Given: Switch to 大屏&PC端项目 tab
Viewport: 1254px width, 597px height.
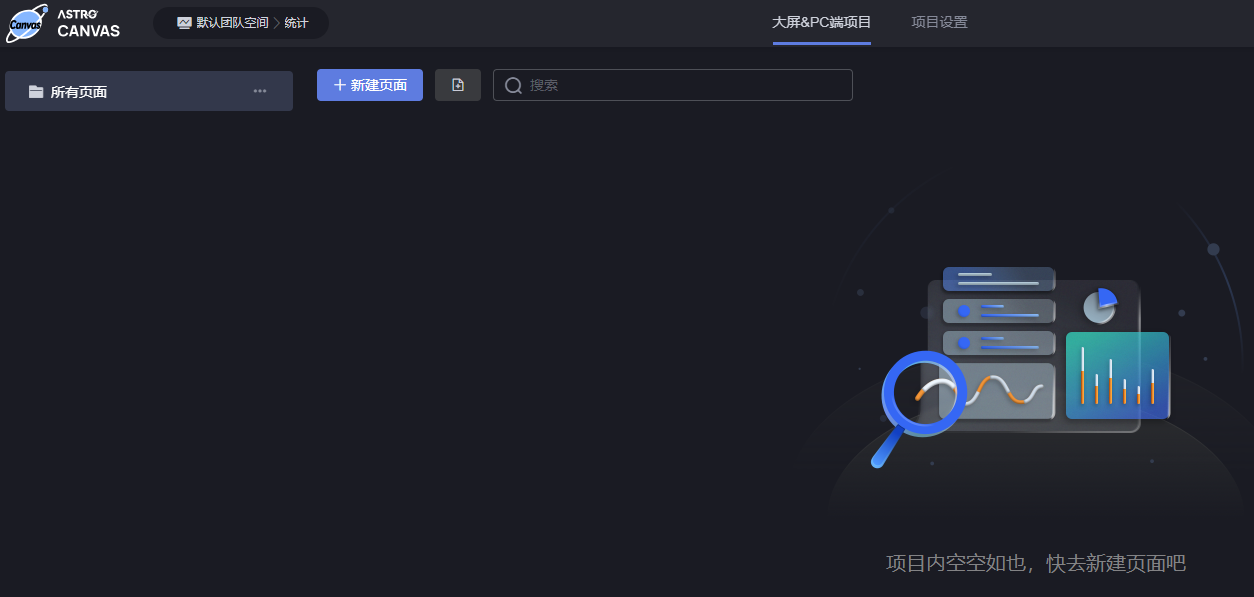Looking at the screenshot, I should click(x=822, y=22).
